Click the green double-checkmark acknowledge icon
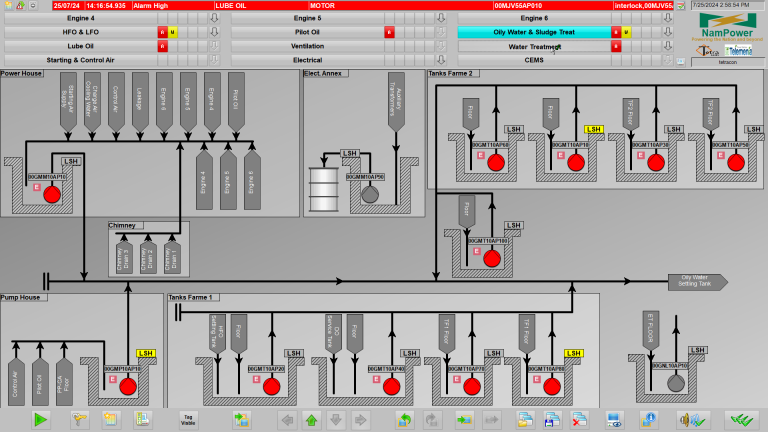Viewport: 768px width, 432px height. tap(739, 420)
